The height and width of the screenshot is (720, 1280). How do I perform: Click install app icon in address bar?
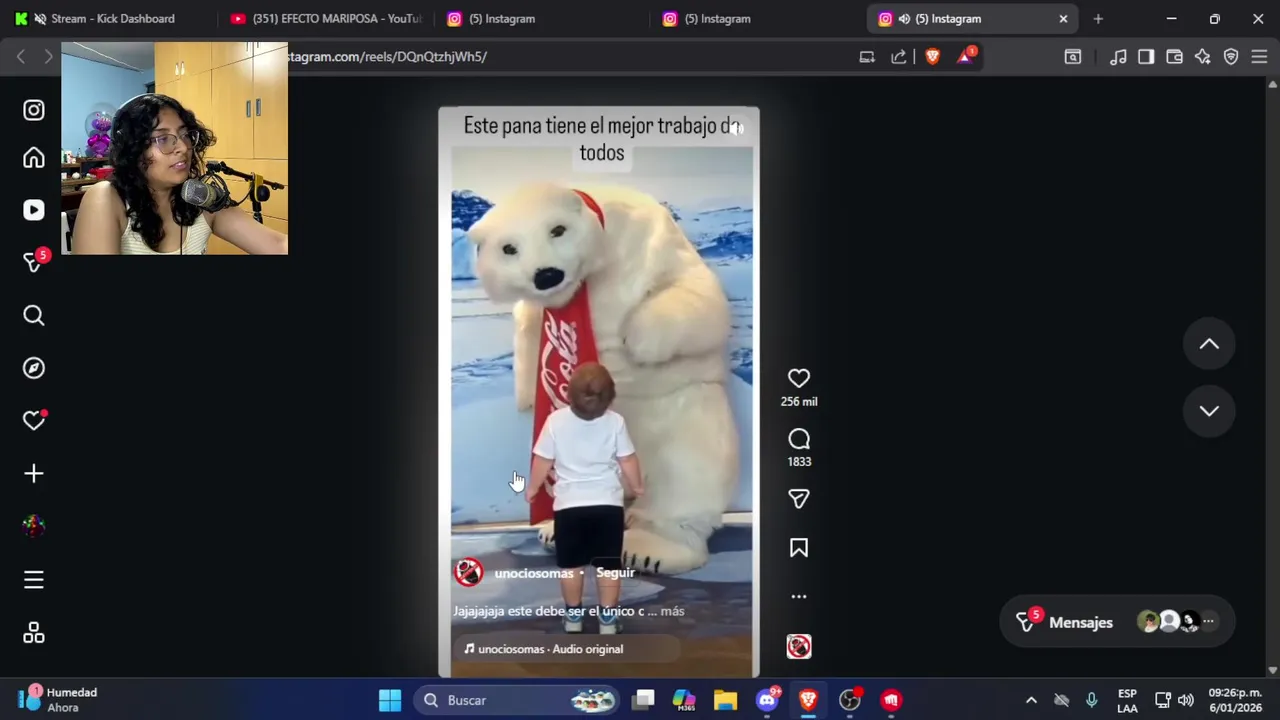tap(867, 57)
